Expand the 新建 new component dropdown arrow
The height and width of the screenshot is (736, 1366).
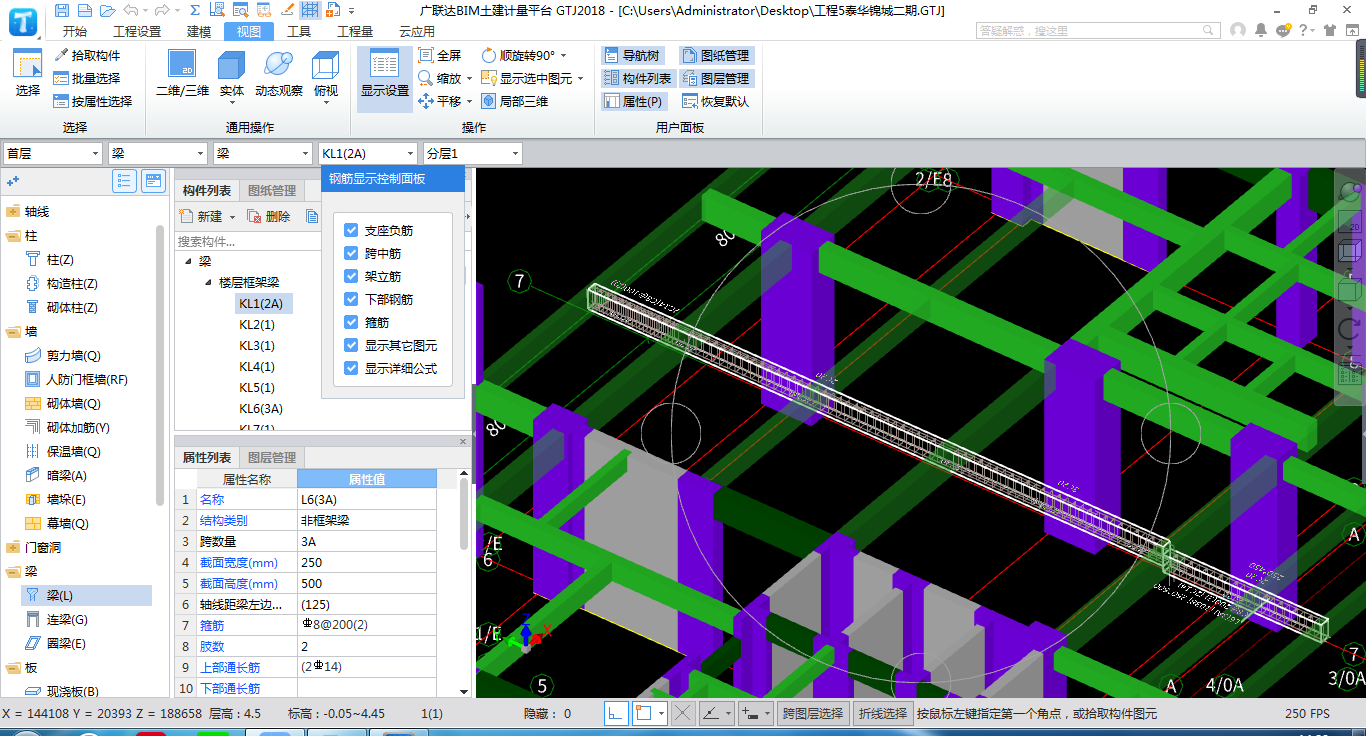(x=232, y=216)
